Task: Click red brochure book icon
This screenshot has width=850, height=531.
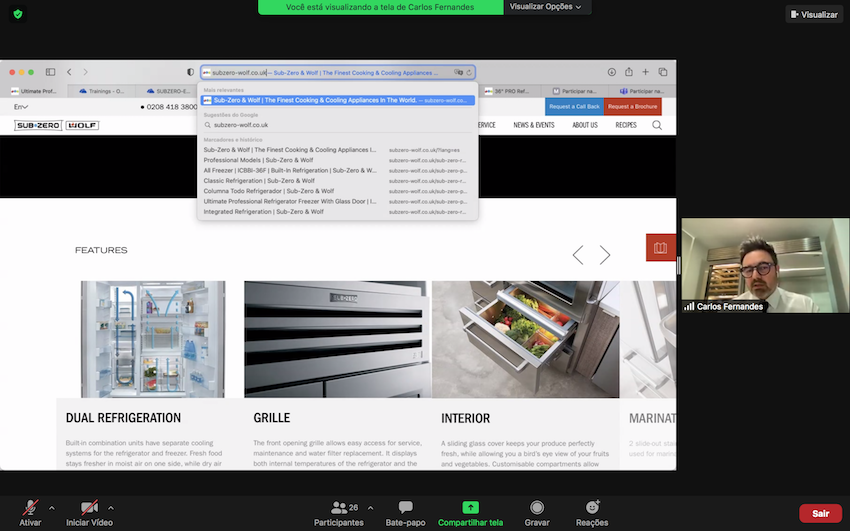Action: click(661, 248)
